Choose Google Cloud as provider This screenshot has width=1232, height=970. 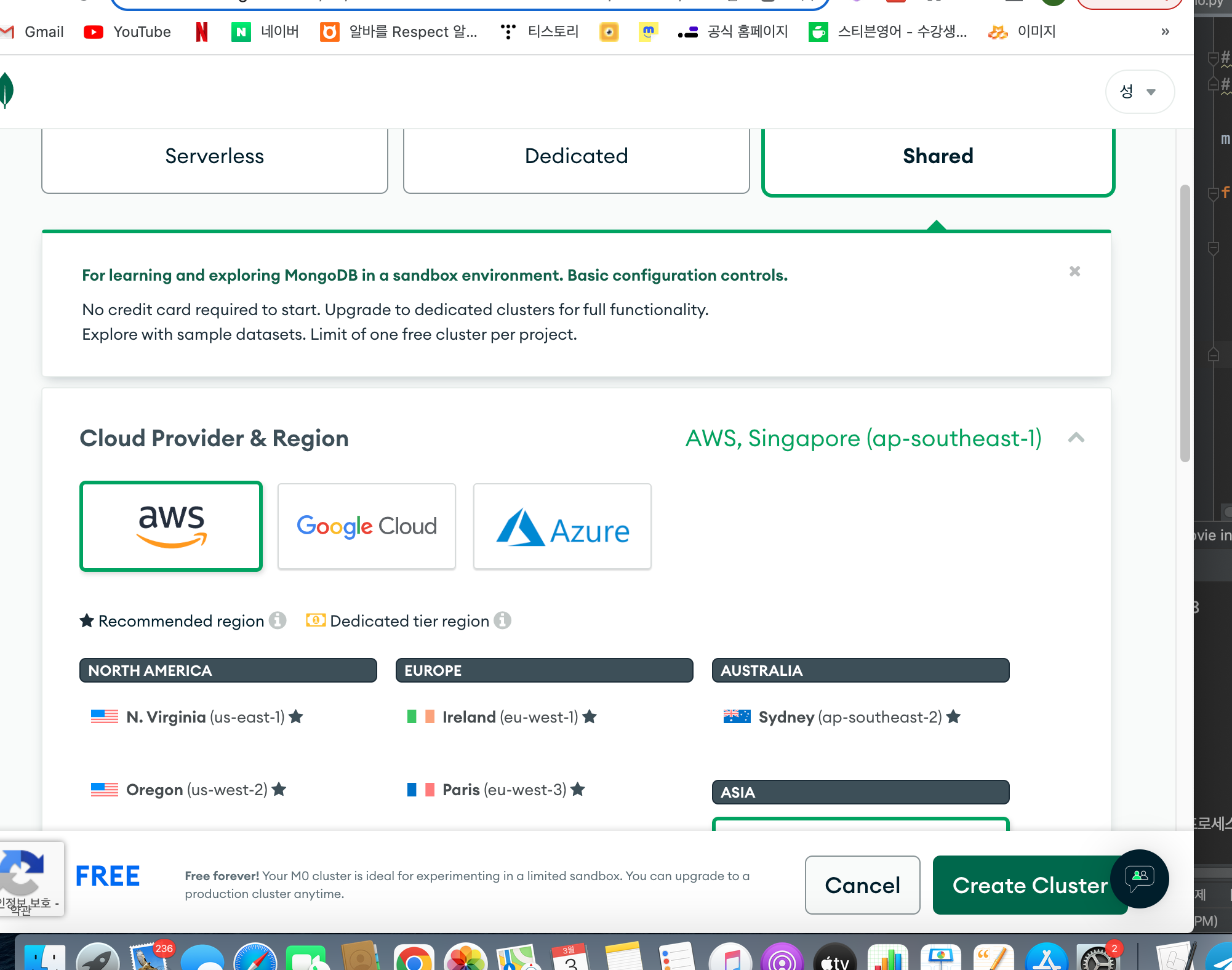coord(367,526)
